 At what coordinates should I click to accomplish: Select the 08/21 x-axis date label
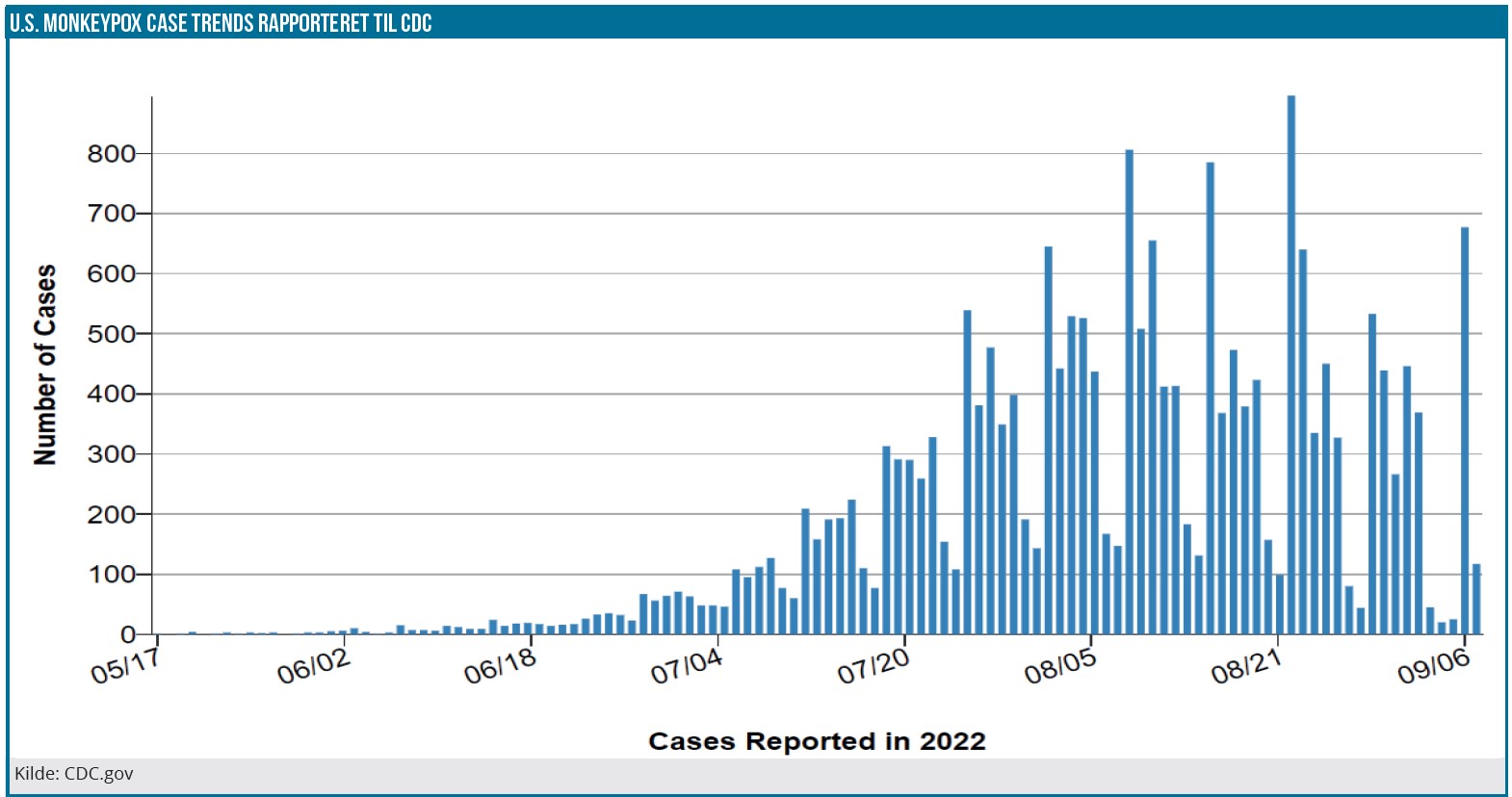(1246, 666)
